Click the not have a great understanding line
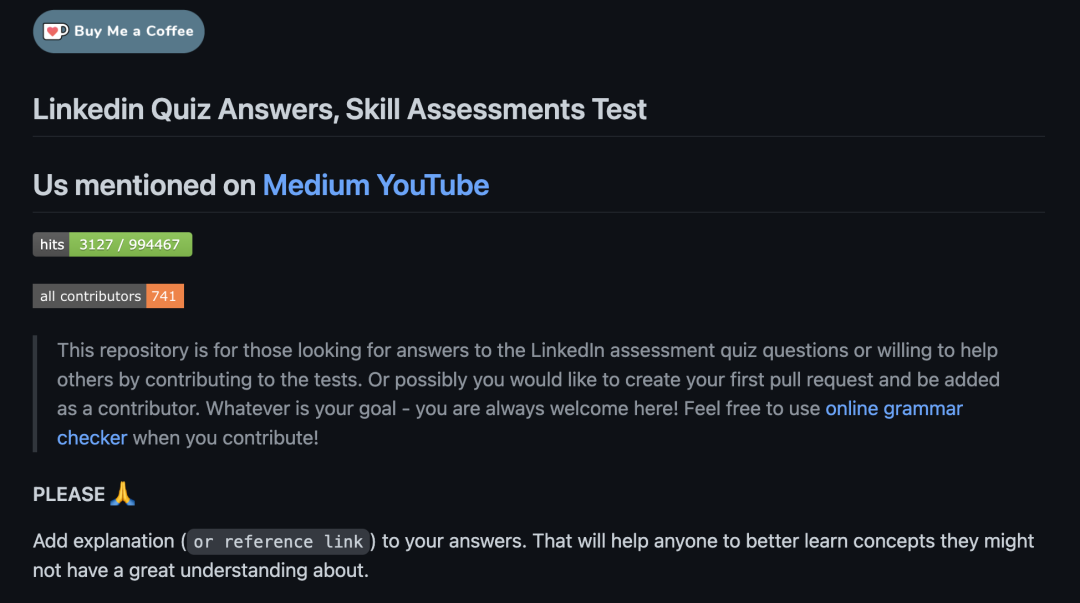Image resolution: width=1080 pixels, height=603 pixels. [x=201, y=571]
